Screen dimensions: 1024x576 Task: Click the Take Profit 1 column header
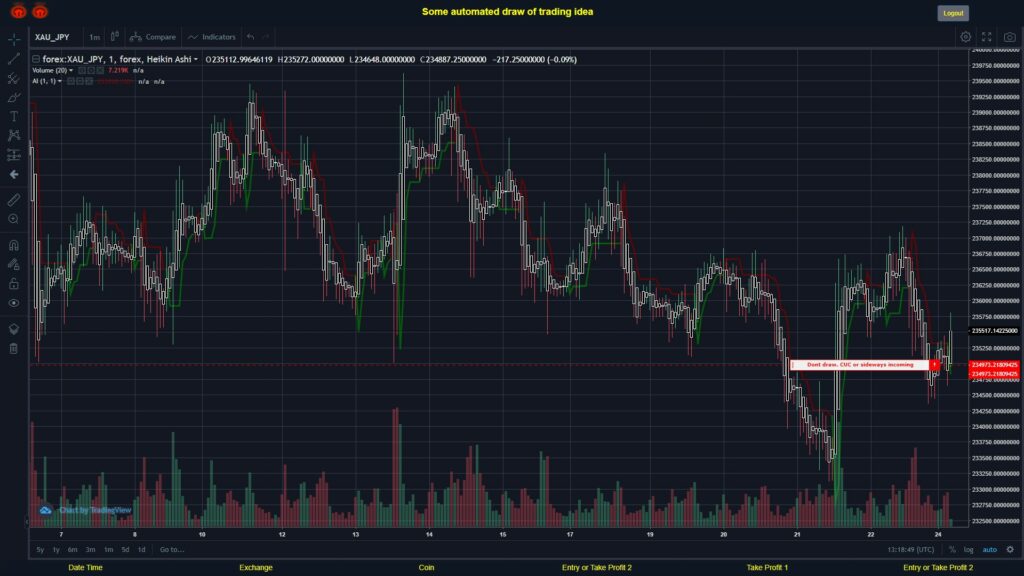pos(767,568)
